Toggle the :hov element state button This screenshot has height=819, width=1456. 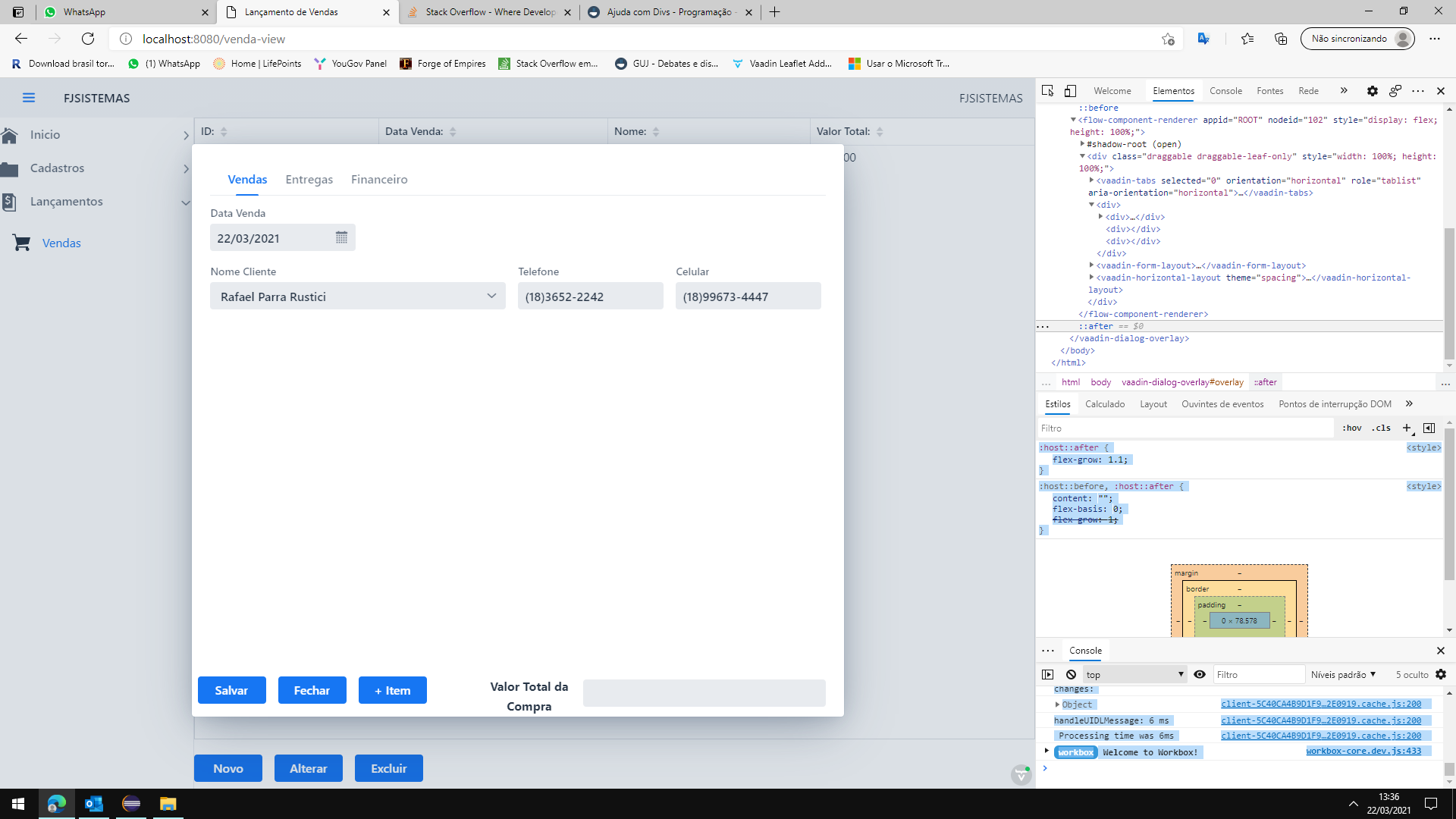(x=1351, y=428)
